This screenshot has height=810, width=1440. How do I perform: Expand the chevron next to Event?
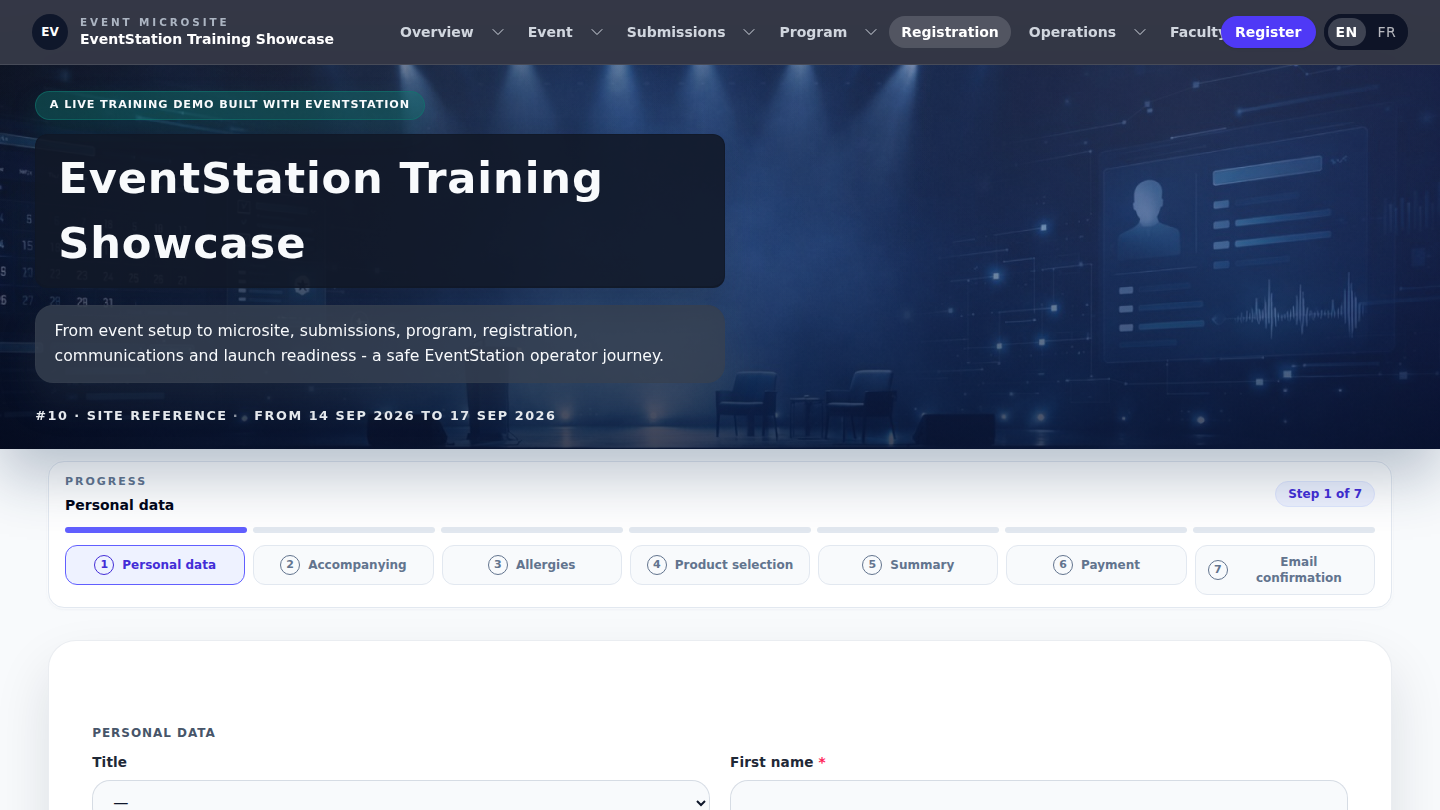point(597,32)
